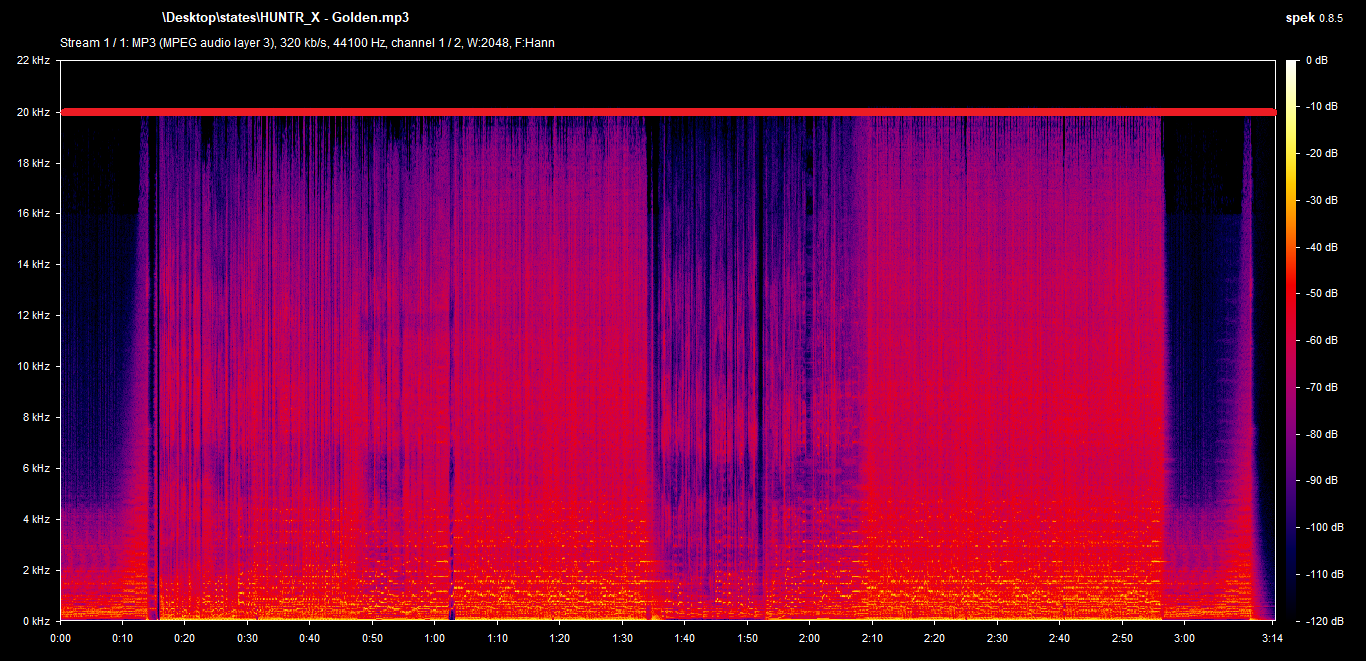The image size is (1366, 661).
Task: Select the 20 kHz frequency axis label
Action: [33, 112]
